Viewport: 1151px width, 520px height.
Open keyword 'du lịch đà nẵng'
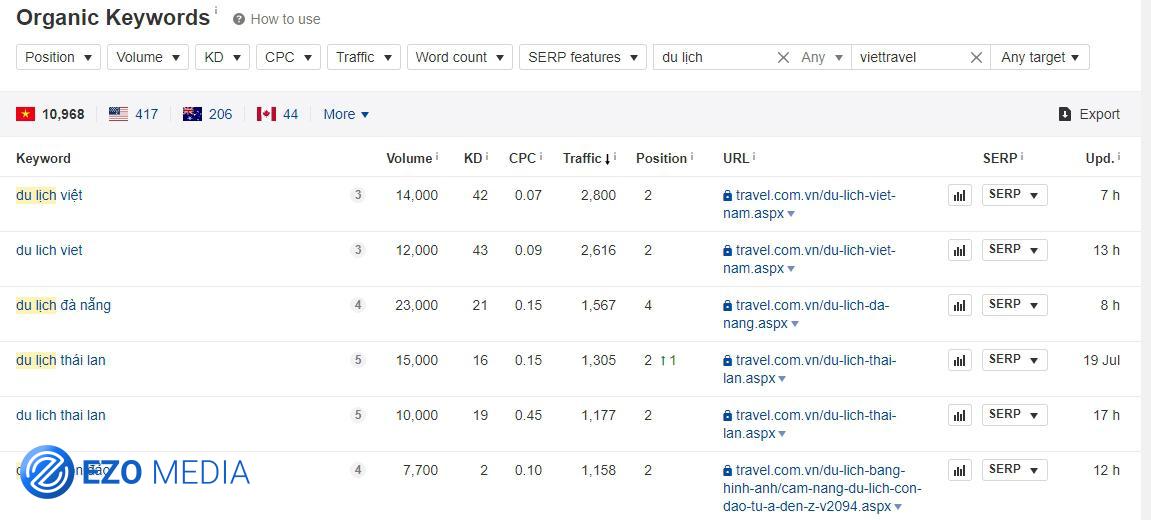[64, 305]
